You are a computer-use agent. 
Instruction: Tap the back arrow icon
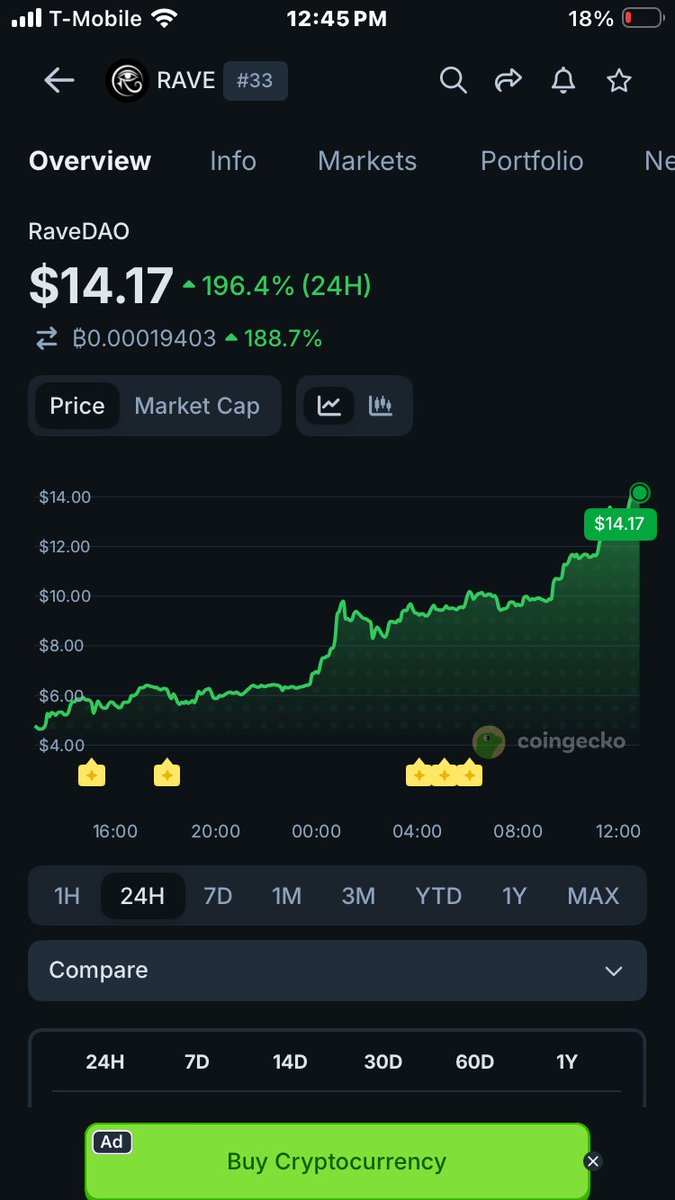(x=59, y=81)
